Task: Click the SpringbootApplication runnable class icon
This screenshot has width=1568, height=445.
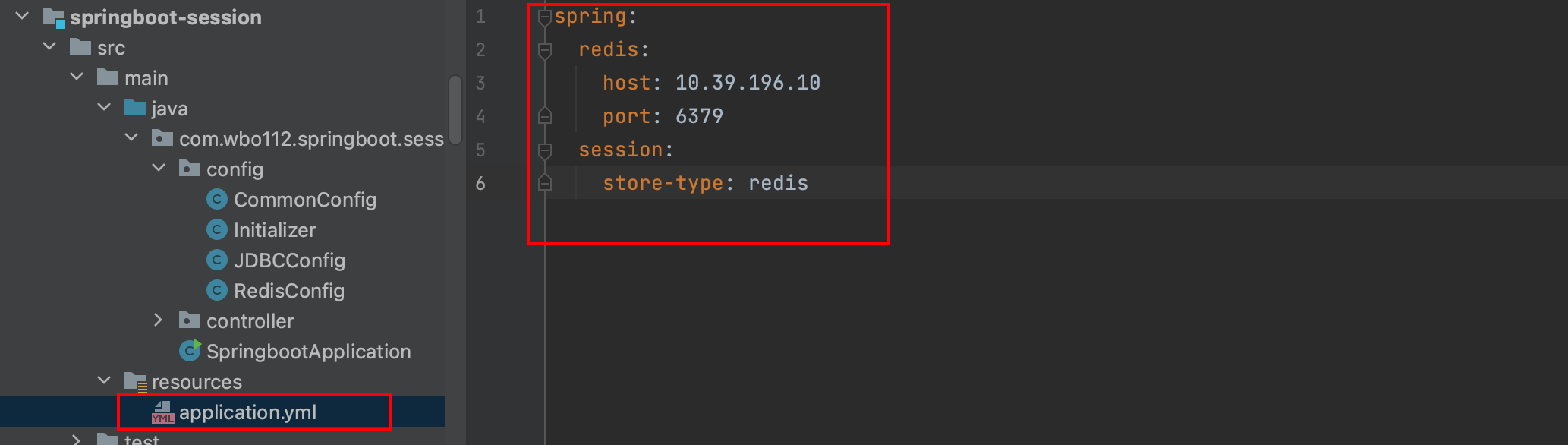Action: click(190, 351)
